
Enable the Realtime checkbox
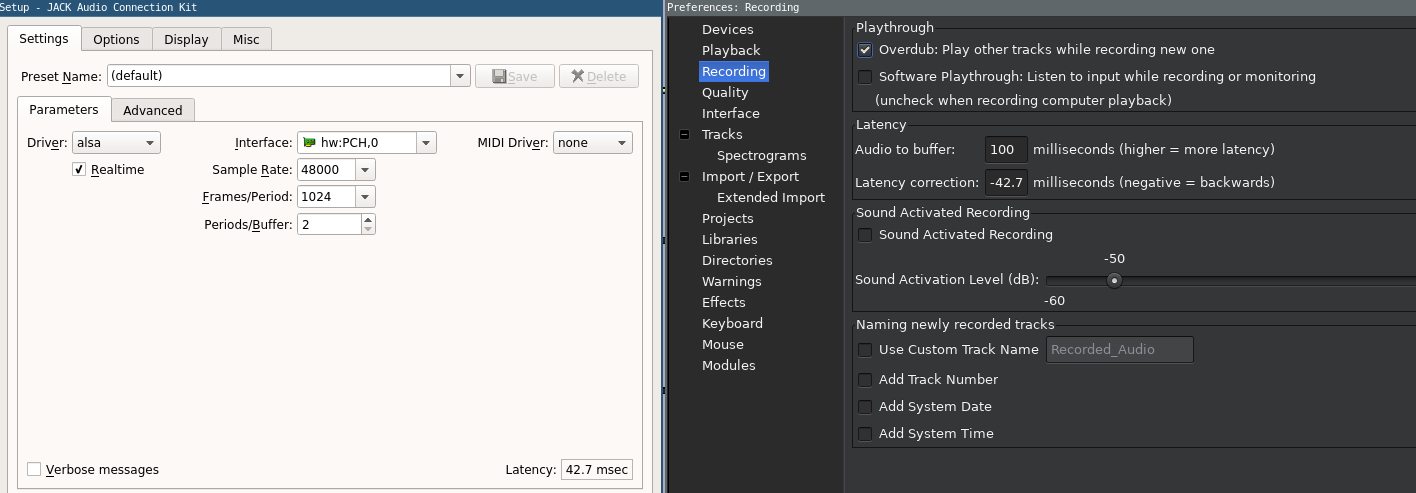[x=79, y=170]
